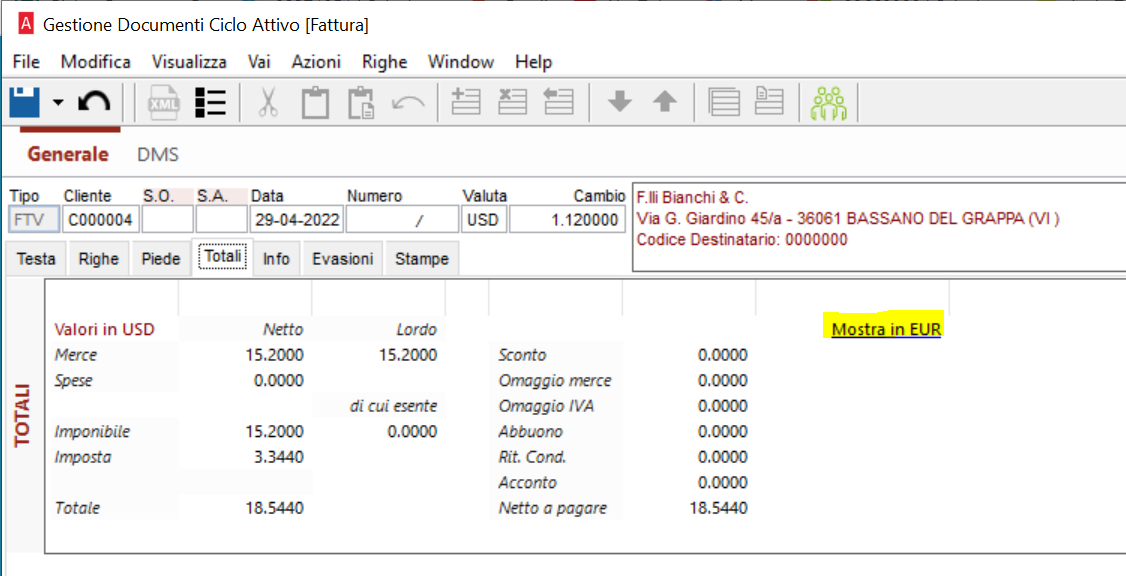Screen dimensions: 1126x576
Task: Open the Visualizza menu
Action: pyautogui.click(x=190, y=62)
